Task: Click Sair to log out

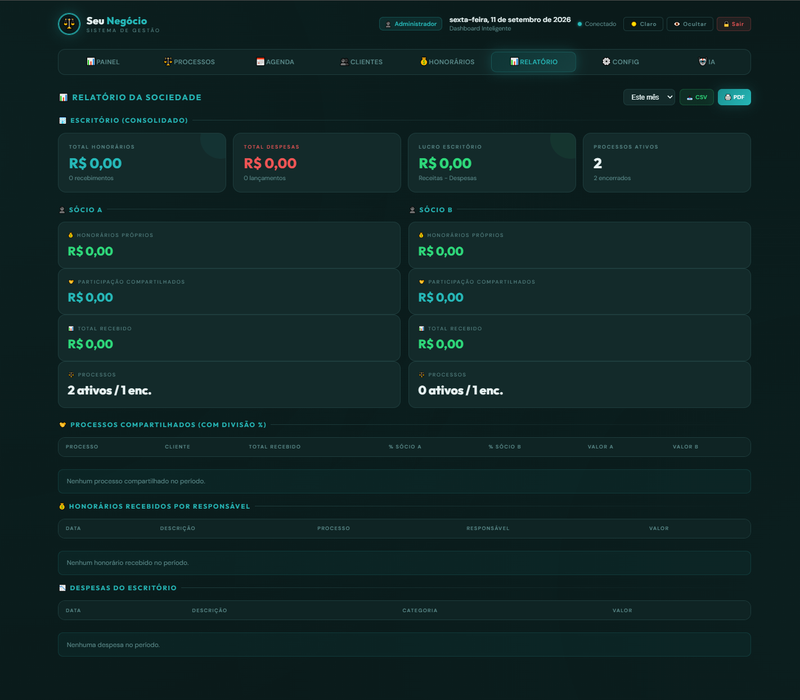Action: click(x=734, y=24)
